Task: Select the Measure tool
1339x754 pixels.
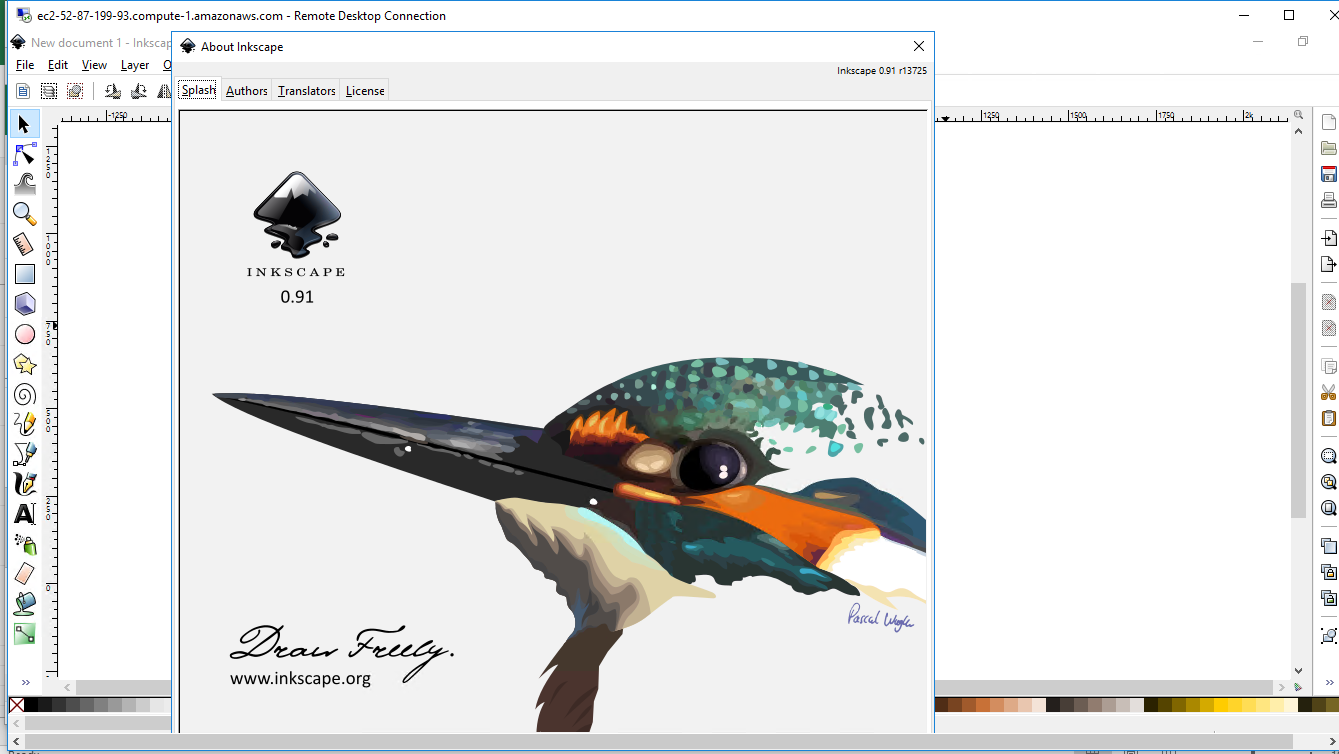Action: [24, 243]
